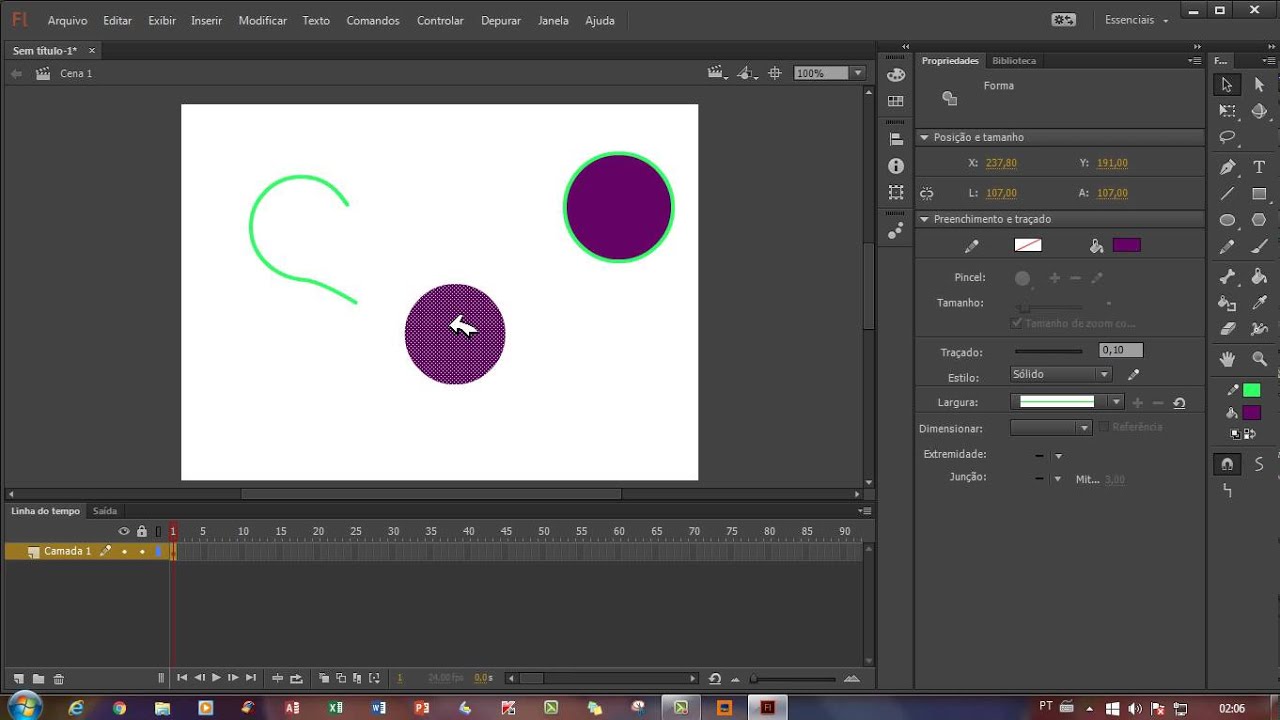The height and width of the screenshot is (720, 1280).
Task: Click the Cena 1 scene label
Action: [76, 73]
